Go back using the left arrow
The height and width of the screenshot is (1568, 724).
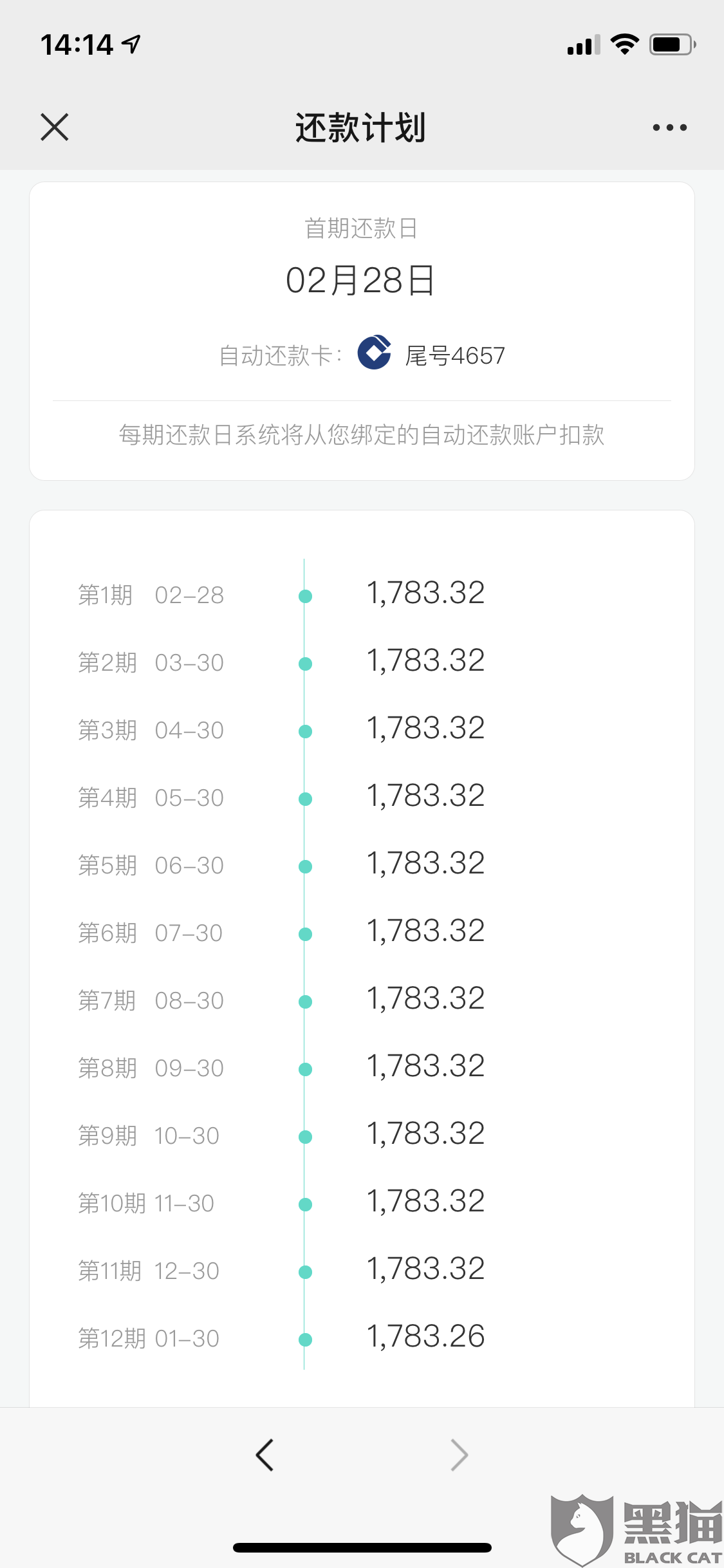coord(265,1455)
